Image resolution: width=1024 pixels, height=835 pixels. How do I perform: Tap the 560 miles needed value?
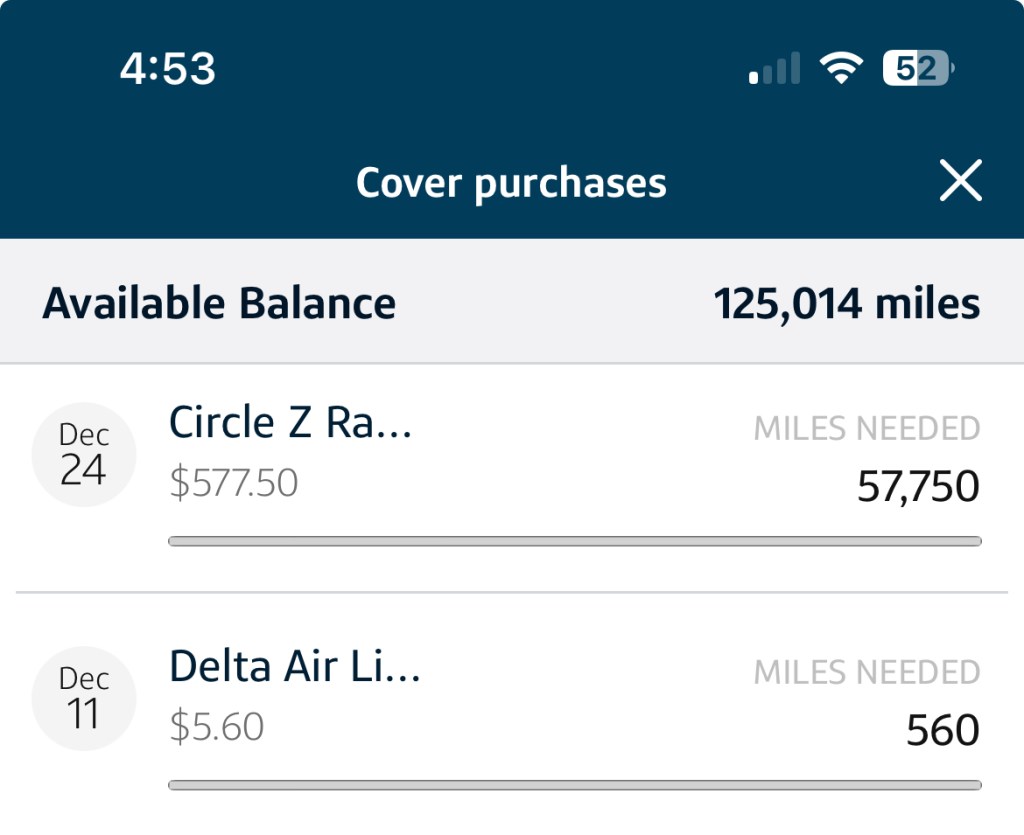[x=942, y=731]
